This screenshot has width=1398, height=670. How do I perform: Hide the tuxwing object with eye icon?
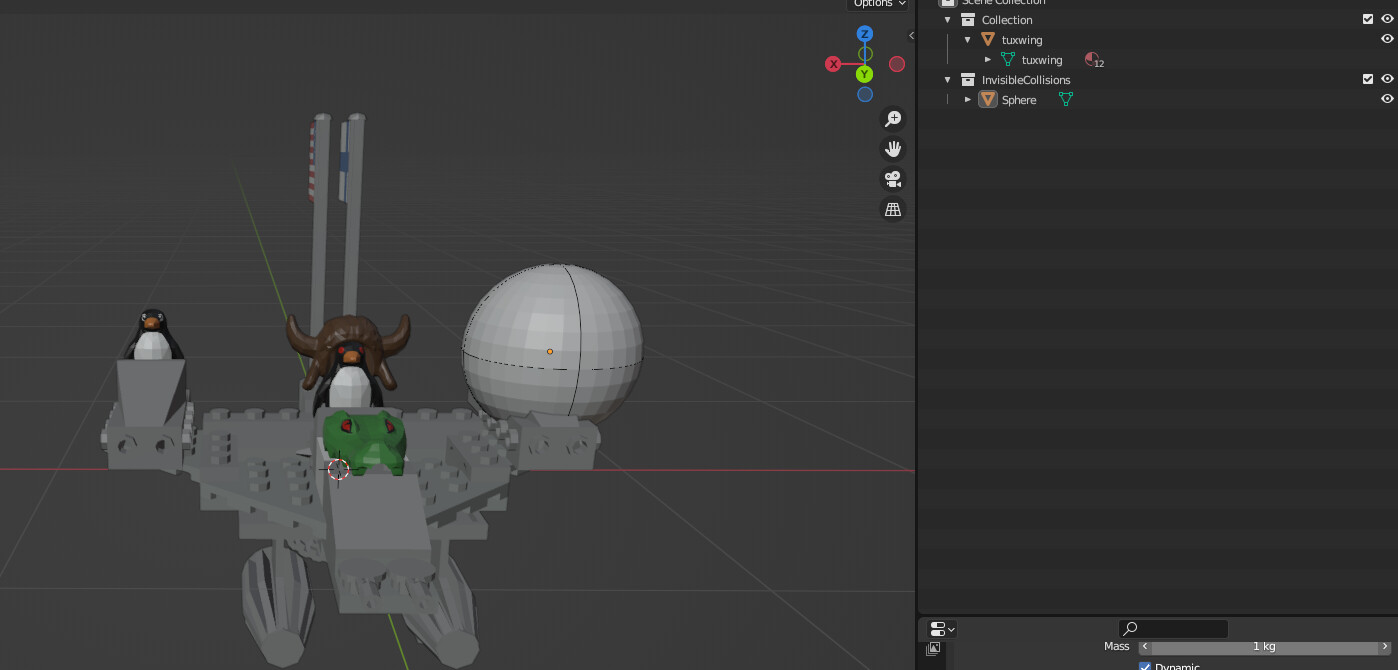tap(1387, 39)
